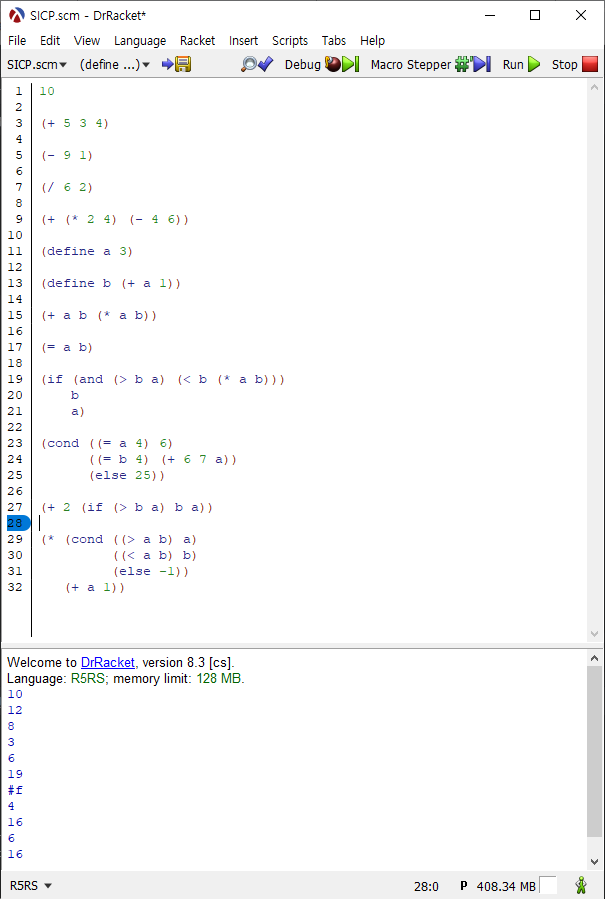Click the P indicator in status bar
The height and width of the screenshot is (899, 605).
[464, 886]
